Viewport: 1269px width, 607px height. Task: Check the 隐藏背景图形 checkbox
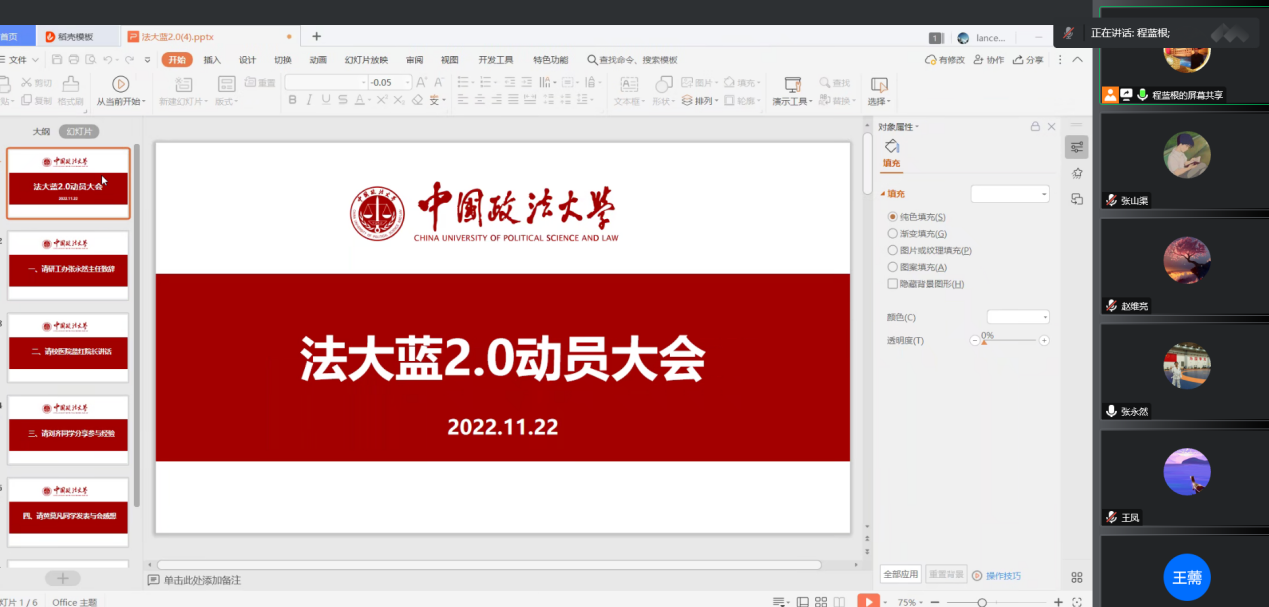click(893, 284)
